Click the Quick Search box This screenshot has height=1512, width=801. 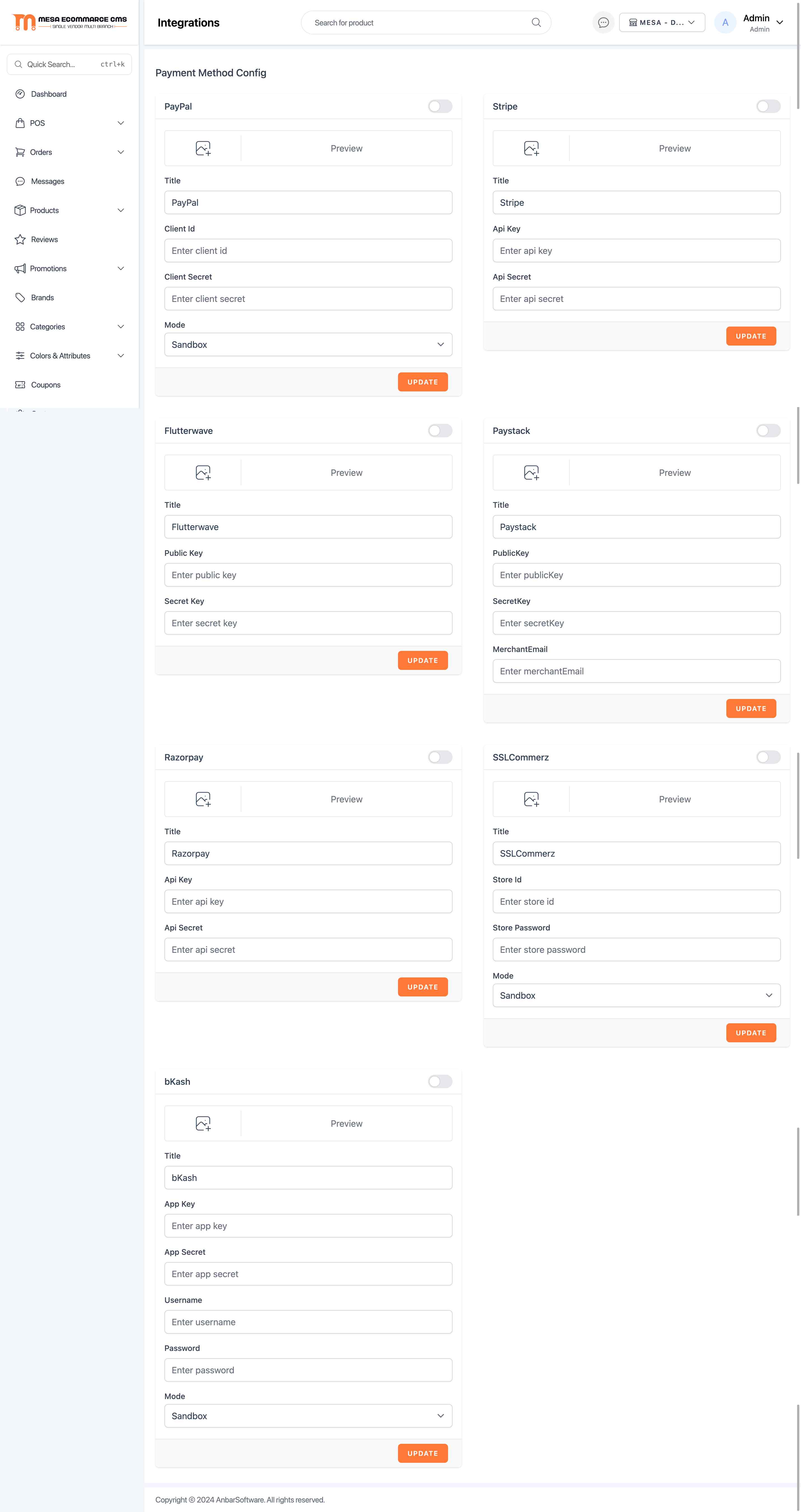pyautogui.click(x=69, y=64)
